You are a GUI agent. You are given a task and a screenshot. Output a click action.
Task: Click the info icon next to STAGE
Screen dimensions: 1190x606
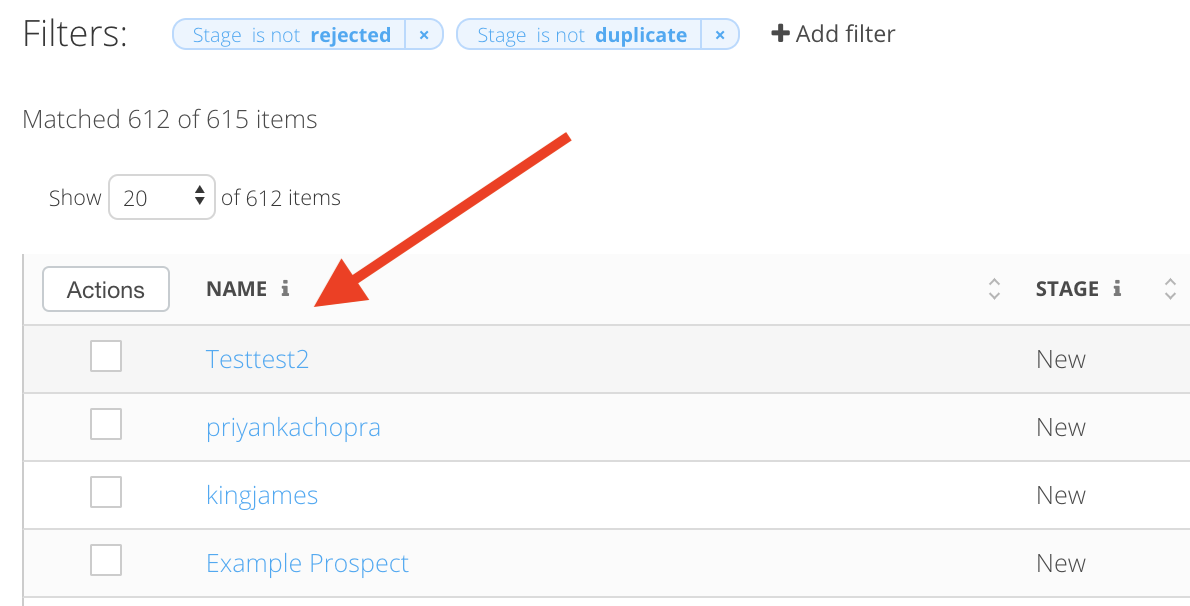pyautogui.click(x=1117, y=289)
